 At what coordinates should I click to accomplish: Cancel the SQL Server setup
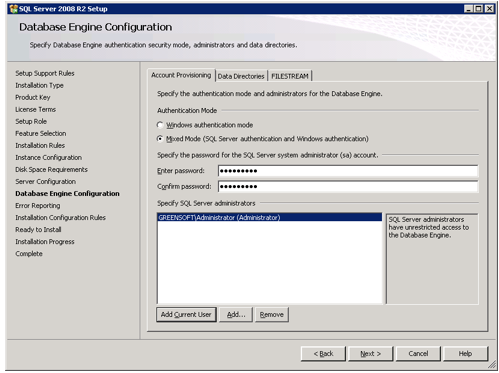tap(418, 354)
